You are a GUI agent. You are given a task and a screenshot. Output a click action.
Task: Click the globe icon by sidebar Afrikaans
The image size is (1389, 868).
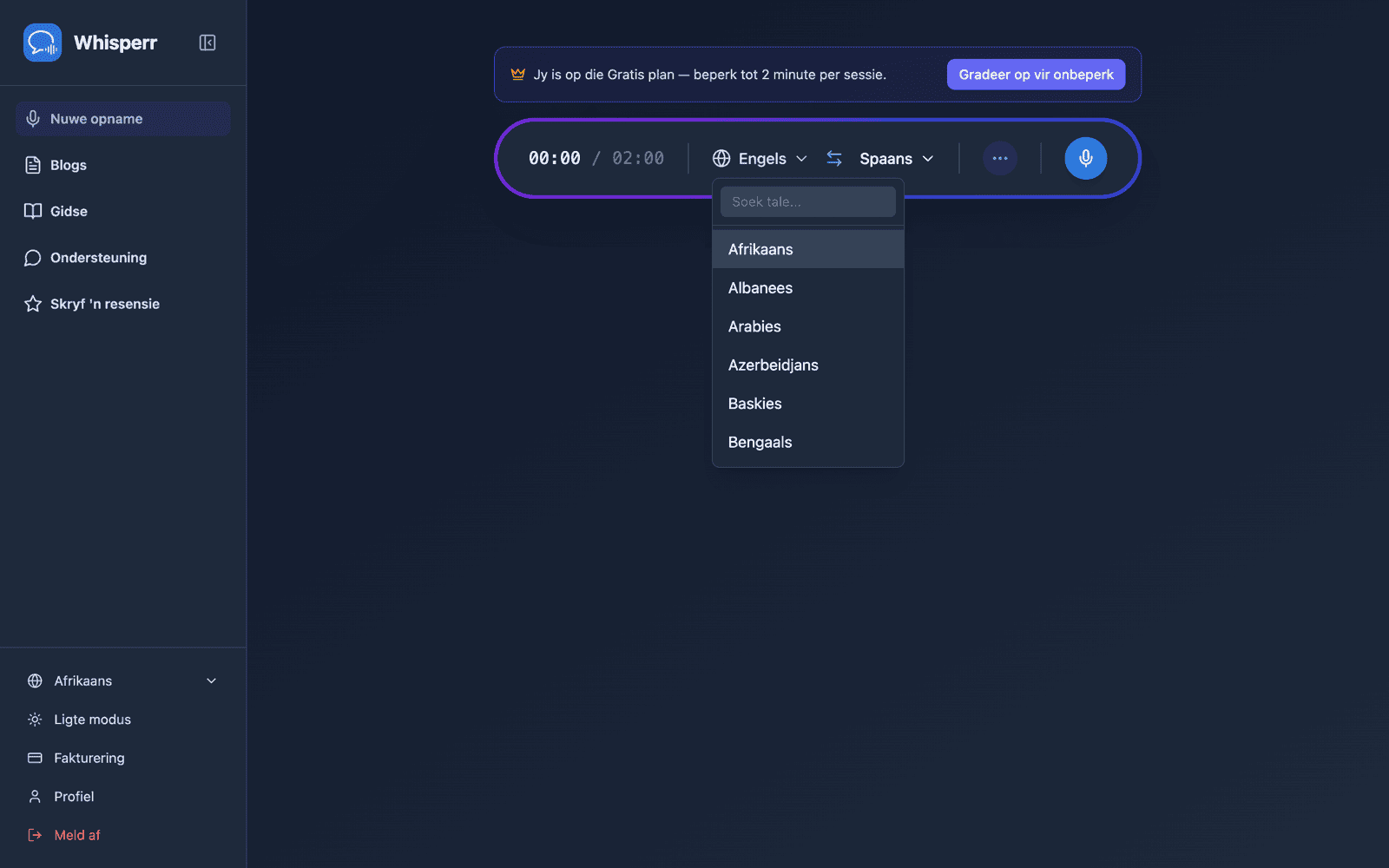(35, 681)
